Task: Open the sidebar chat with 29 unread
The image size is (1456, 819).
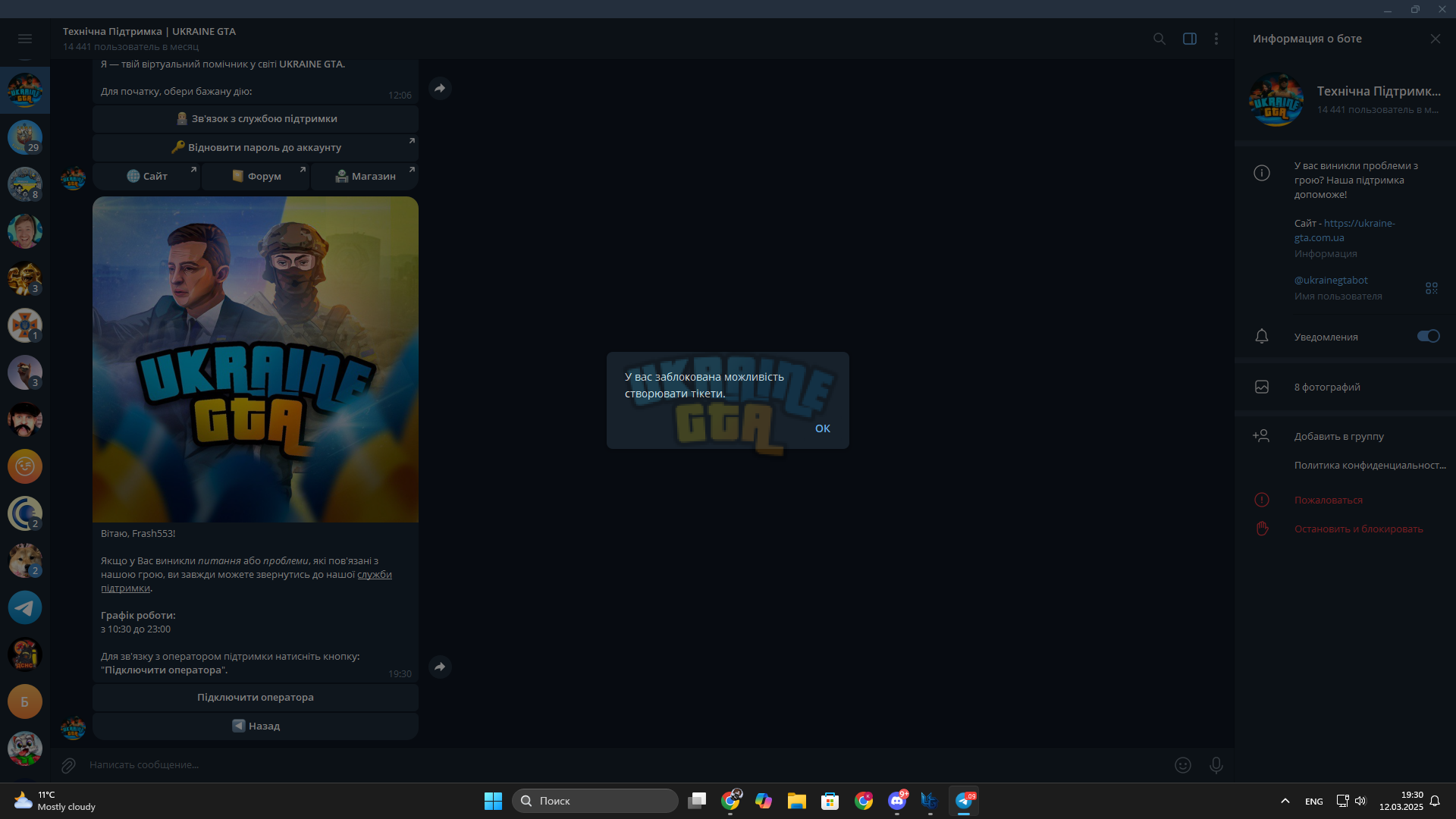Action: pos(25,137)
